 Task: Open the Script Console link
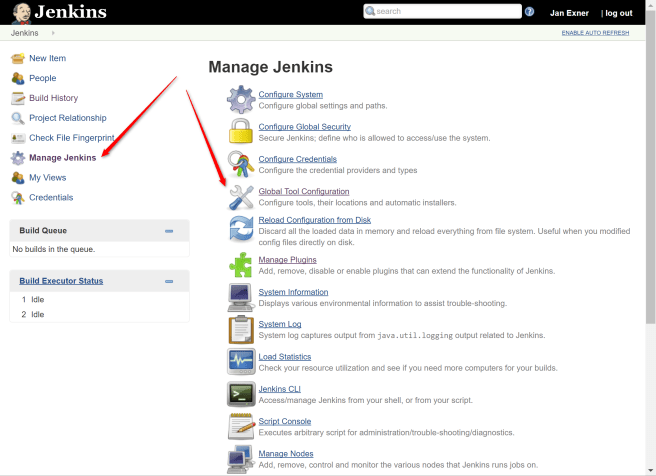[284, 421]
